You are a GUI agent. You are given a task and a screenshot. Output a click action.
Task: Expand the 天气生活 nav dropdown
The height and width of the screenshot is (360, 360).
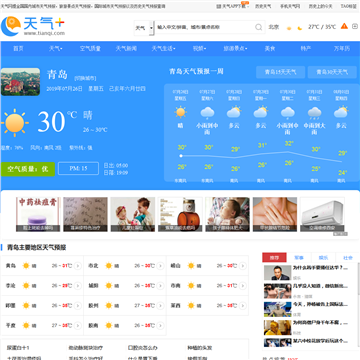click(x=163, y=49)
